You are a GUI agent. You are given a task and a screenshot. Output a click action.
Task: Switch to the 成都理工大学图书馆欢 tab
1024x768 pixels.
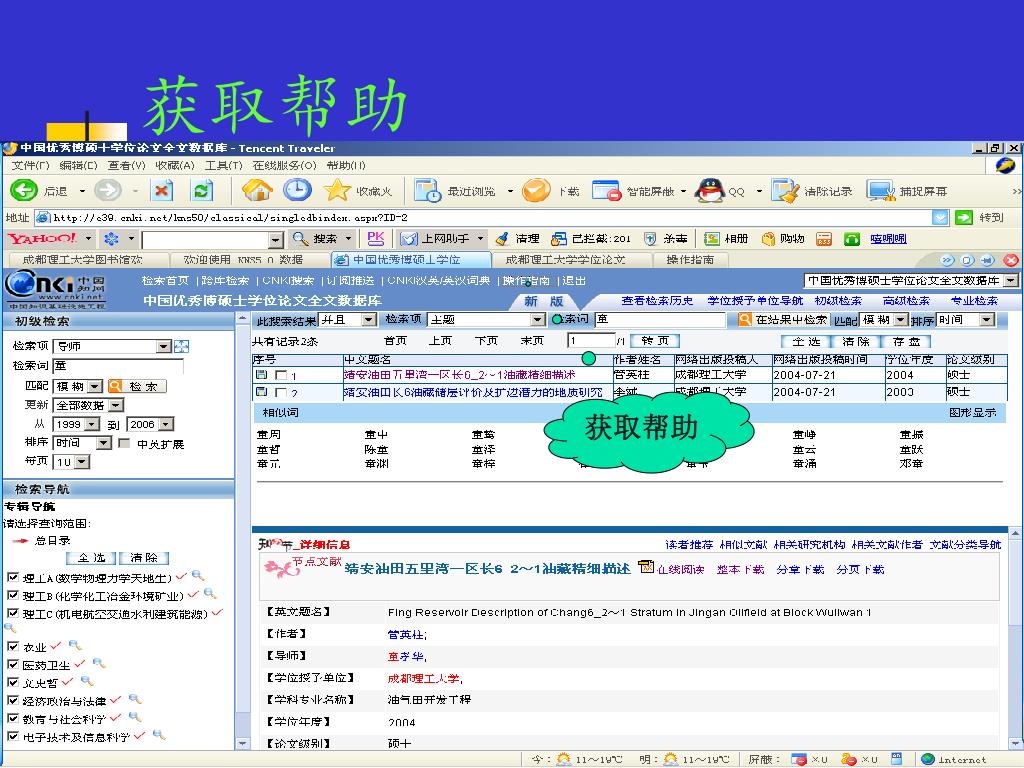[x=86, y=260]
